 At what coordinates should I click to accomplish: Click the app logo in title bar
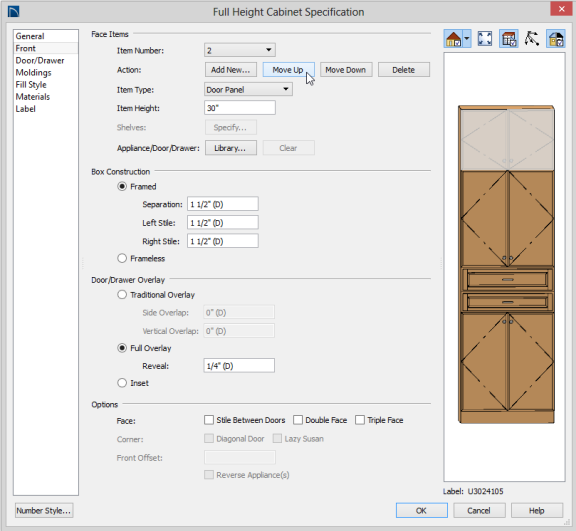[13, 12]
